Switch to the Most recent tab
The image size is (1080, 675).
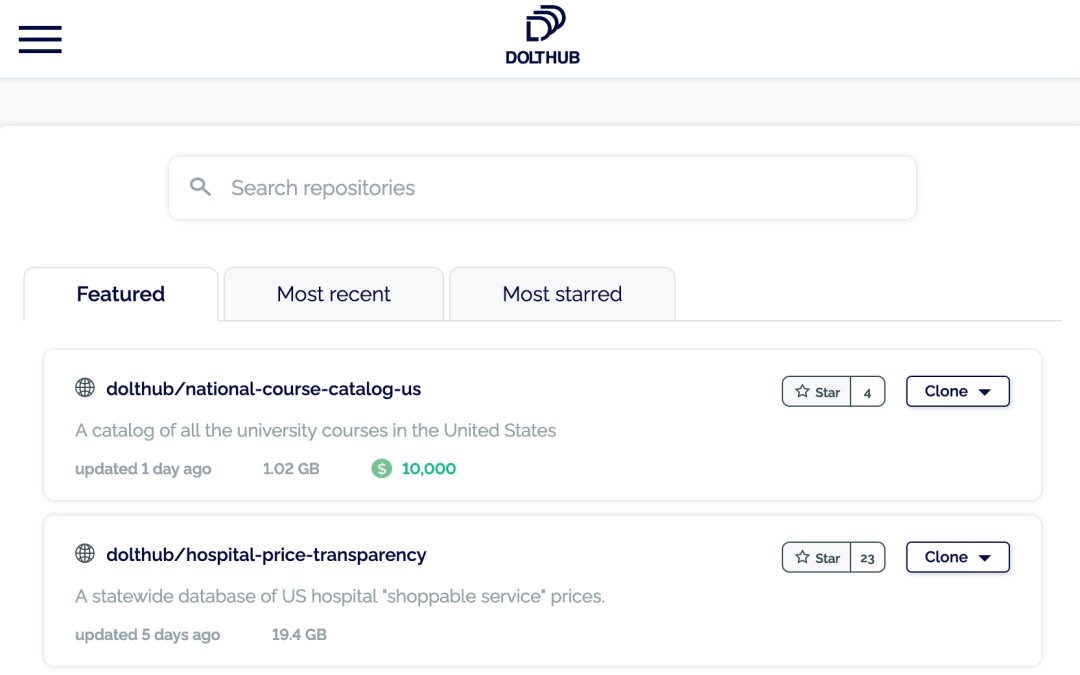click(x=334, y=294)
